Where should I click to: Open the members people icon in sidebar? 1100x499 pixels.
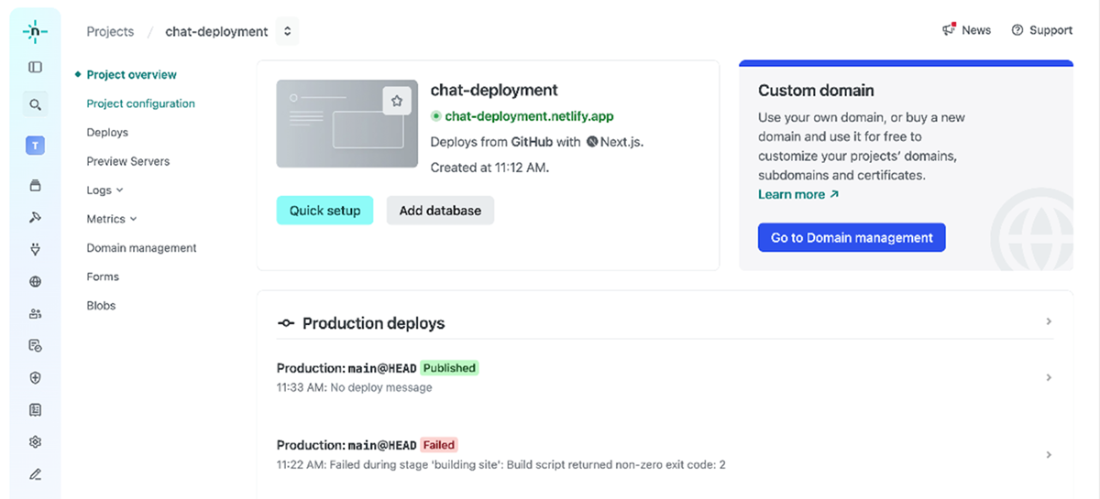pos(35,314)
